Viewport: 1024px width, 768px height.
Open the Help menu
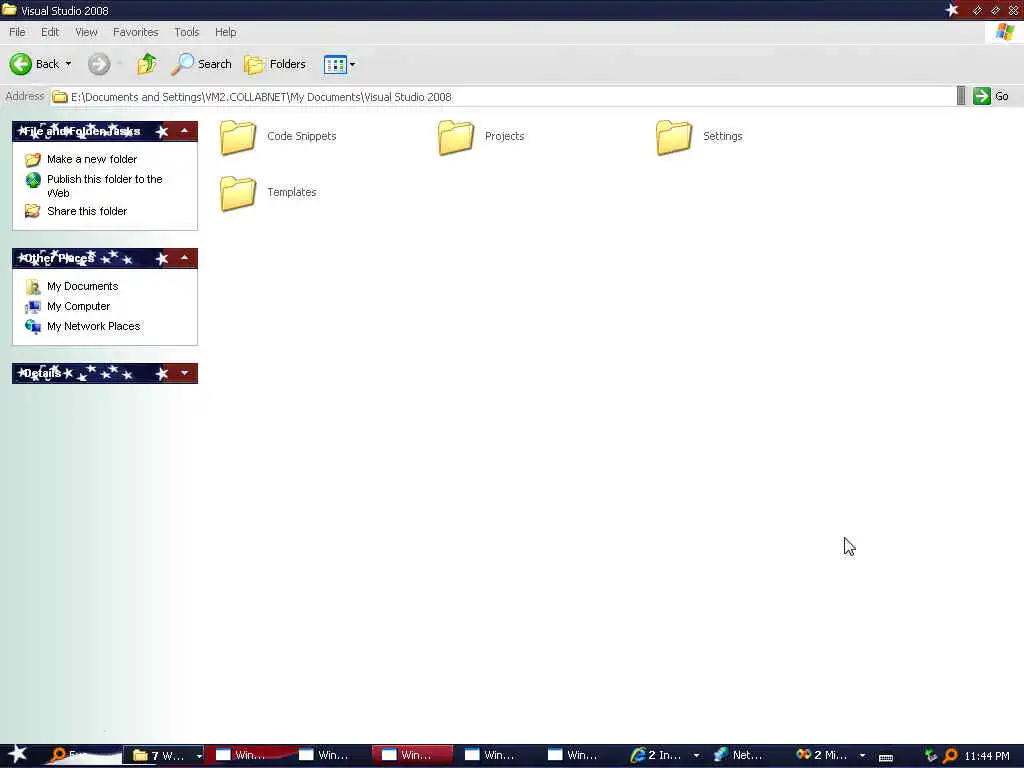(225, 32)
